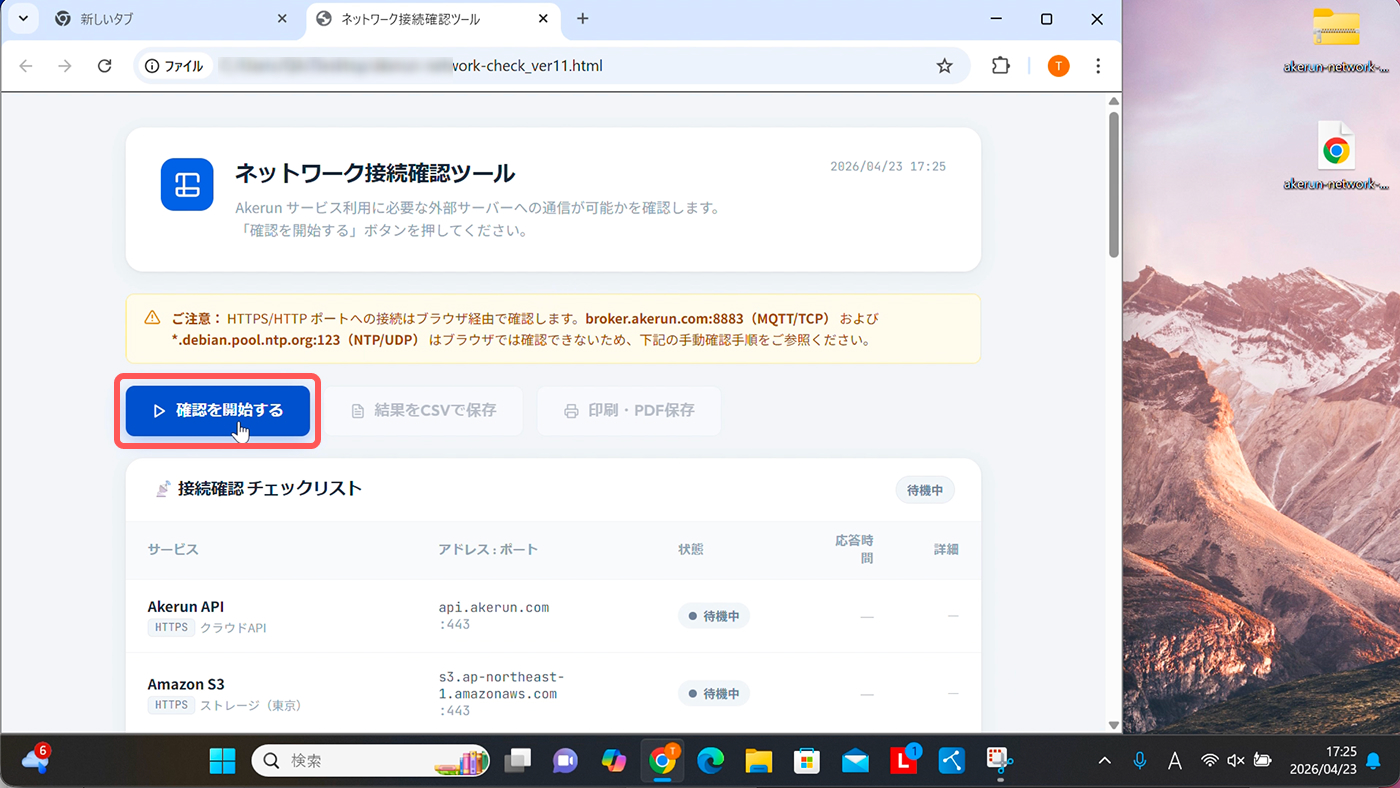Bookmark this page with the star icon

(x=944, y=66)
